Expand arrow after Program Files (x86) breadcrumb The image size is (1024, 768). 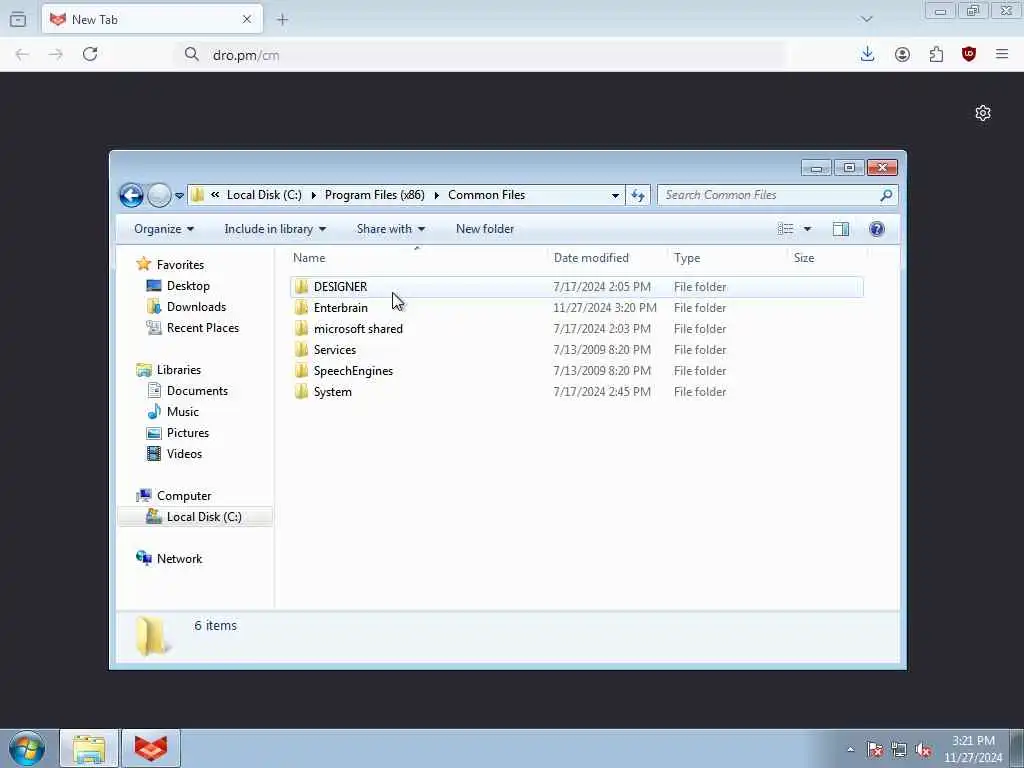[x=436, y=195]
